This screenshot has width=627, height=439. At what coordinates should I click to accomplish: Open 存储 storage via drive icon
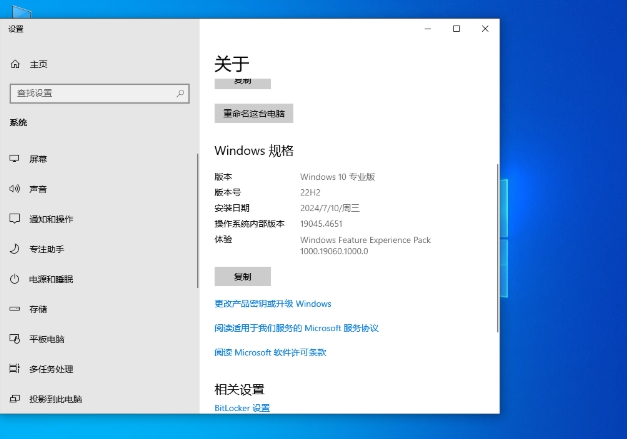(15, 309)
